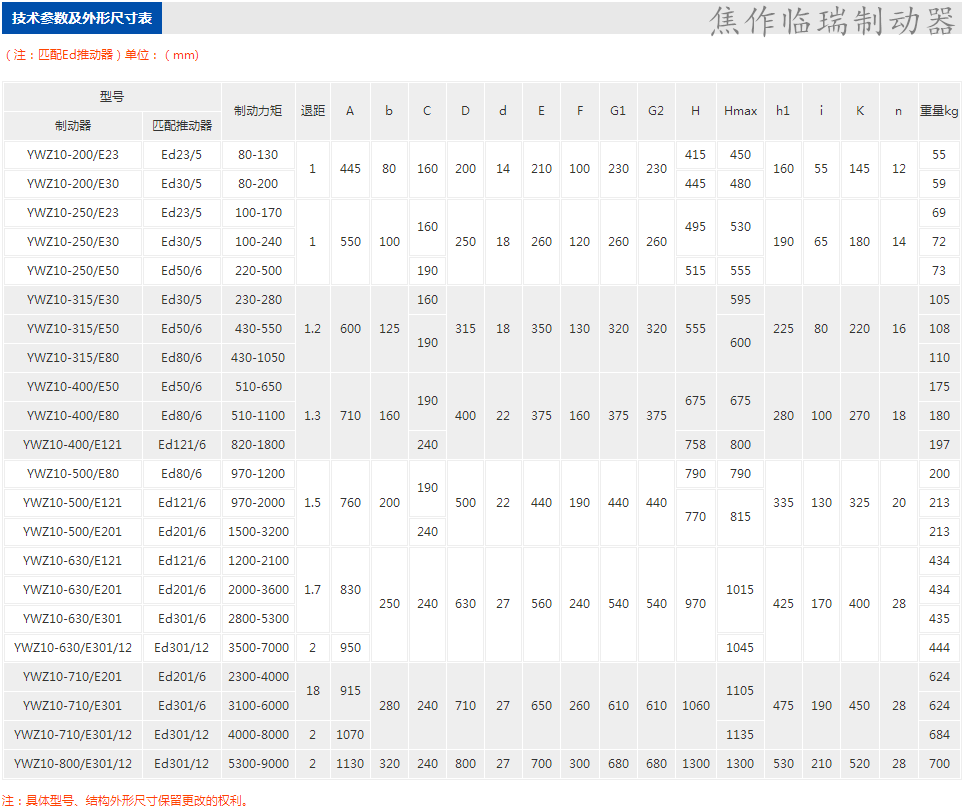Select the YWZ10-500/E201 model cell
This screenshot has width=962, height=810.
coord(71,532)
